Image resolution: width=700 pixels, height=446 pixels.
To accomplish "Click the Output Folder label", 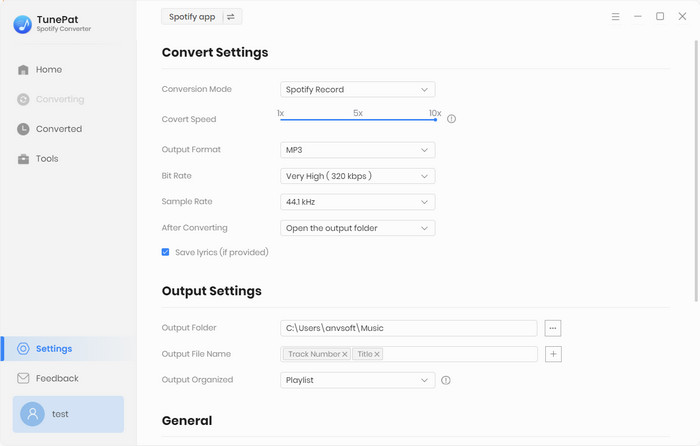I will coord(189,328).
